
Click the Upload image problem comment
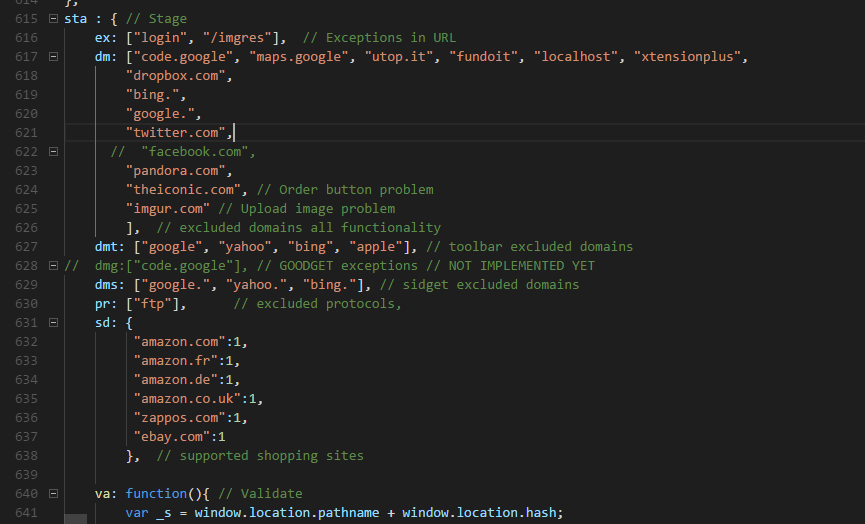click(306, 209)
